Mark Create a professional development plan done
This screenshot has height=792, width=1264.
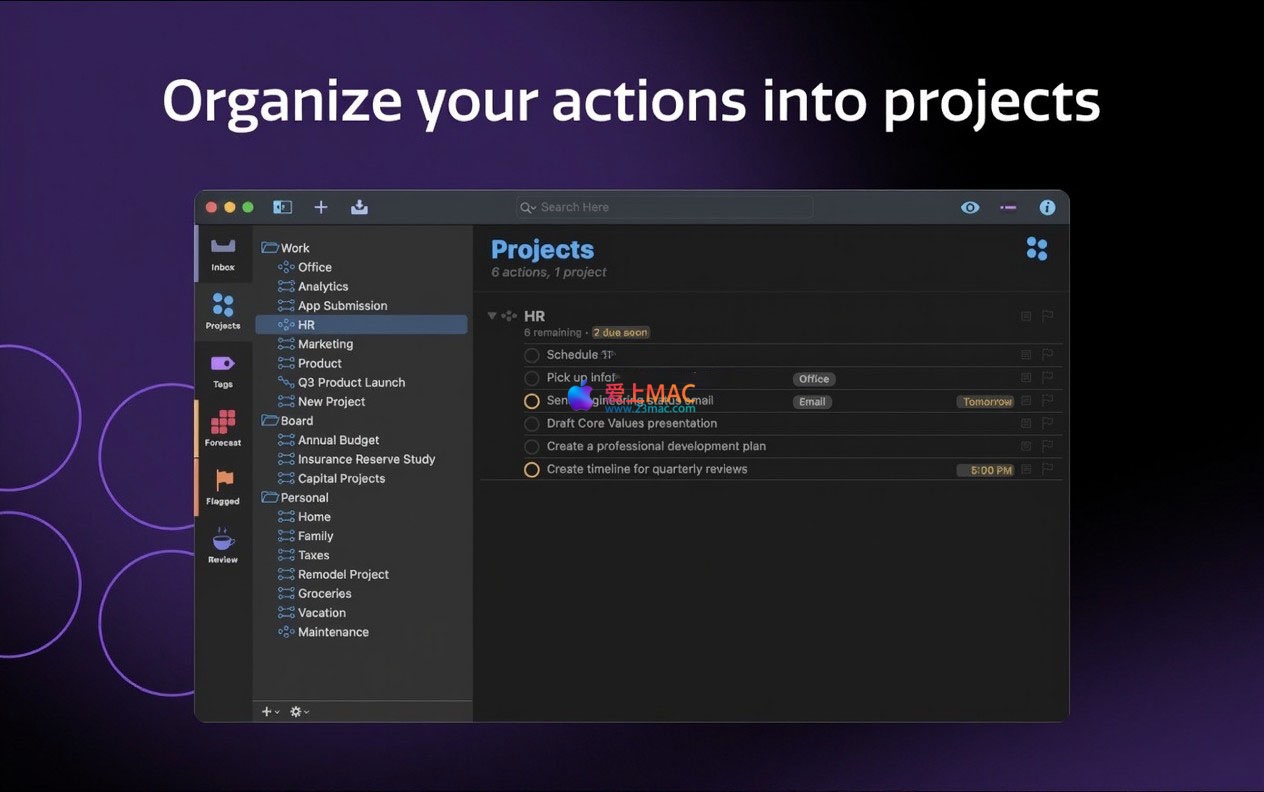tap(532, 447)
